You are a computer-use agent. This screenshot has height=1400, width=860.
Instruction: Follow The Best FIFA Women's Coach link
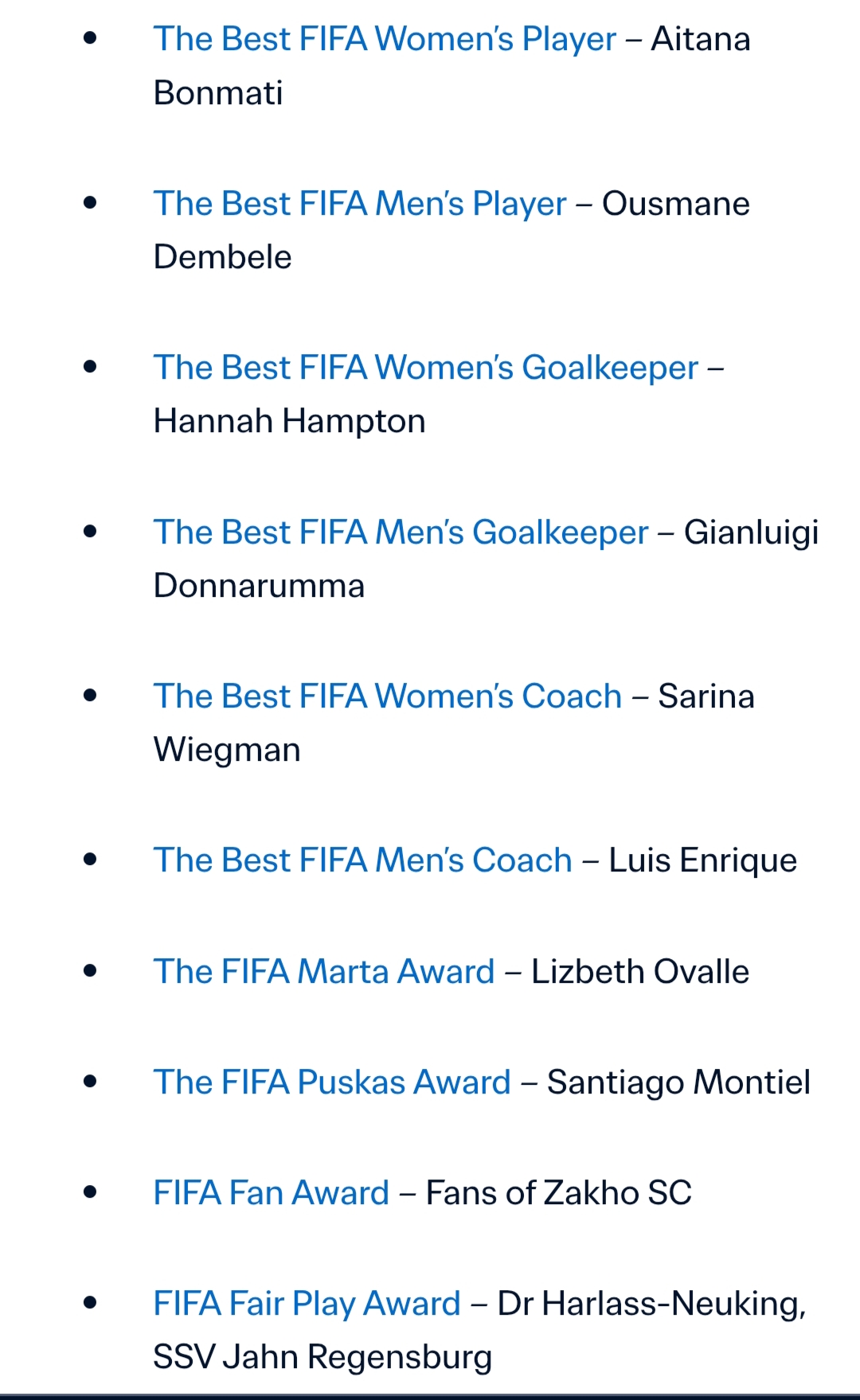coord(387,696)
